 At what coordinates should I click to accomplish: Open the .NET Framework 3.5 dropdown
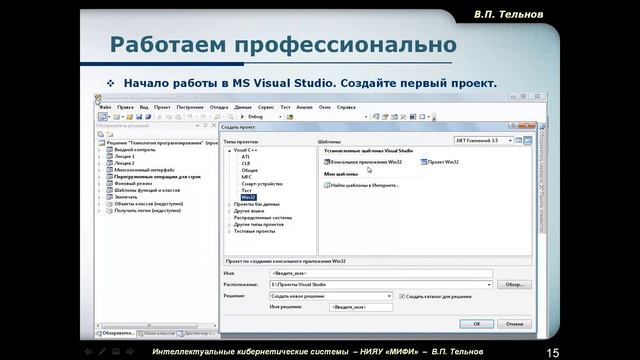click(x=510, y=140)
